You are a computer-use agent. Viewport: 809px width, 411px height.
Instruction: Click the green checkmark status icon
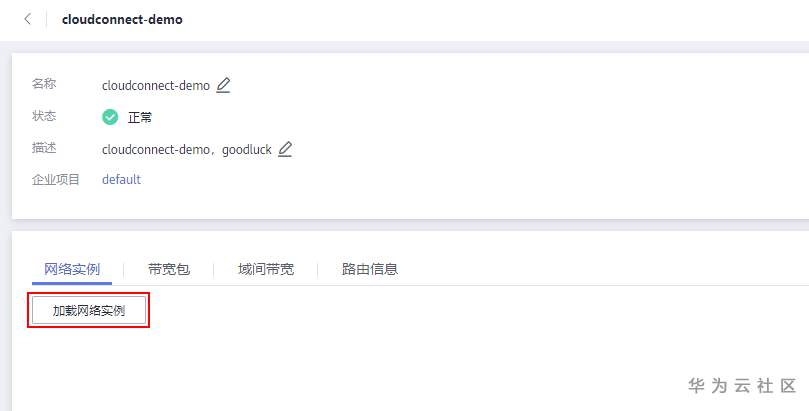[110, 117]
